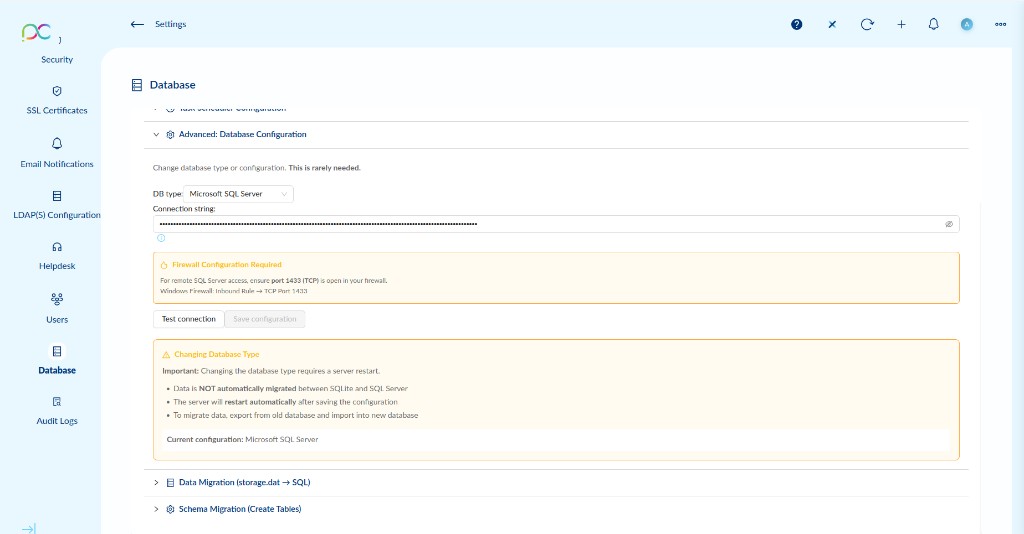Click the Test connection button
The height and width of the screenshot is (534, 1024).
(189, 319)
